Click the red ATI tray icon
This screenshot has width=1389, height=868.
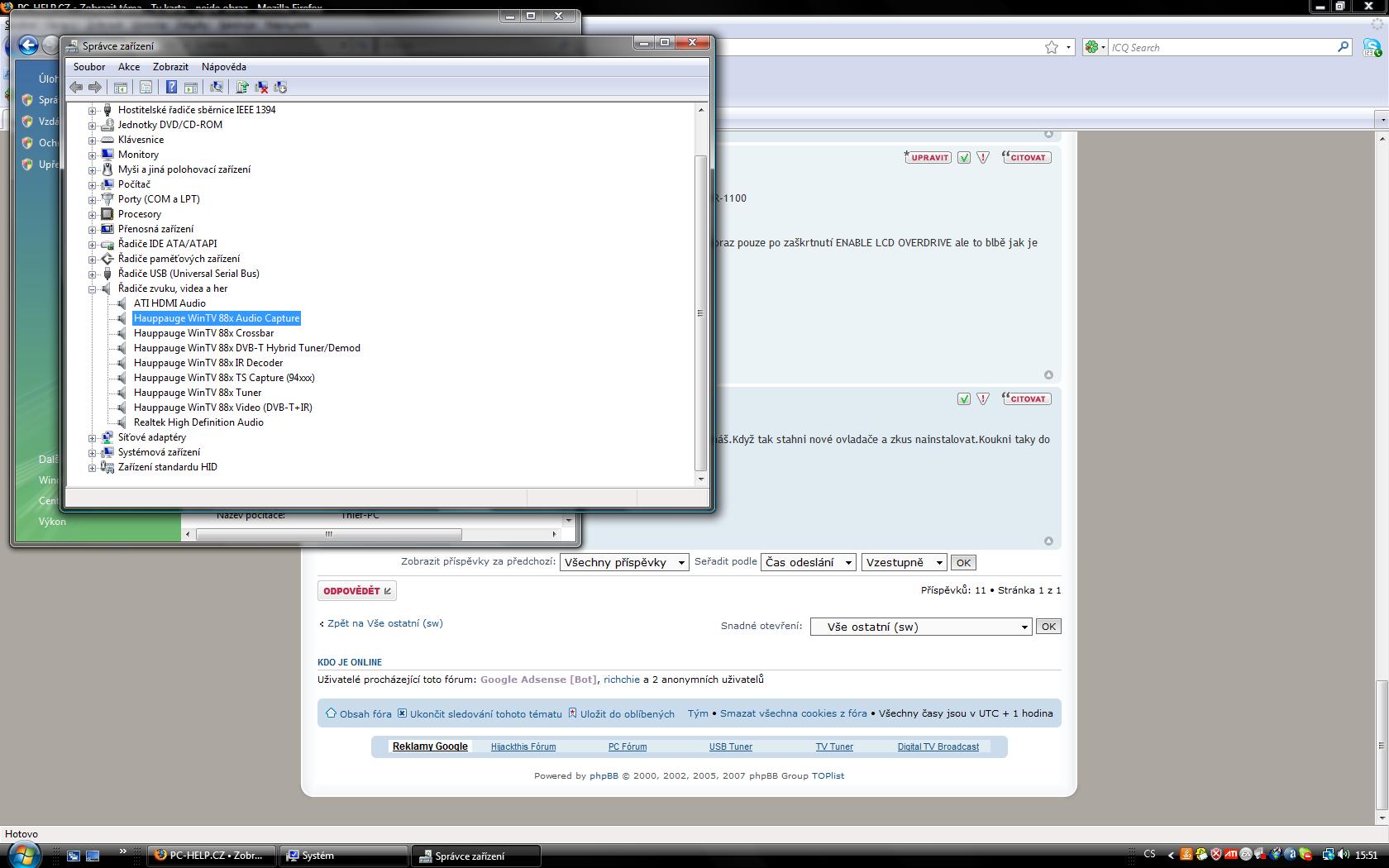click(1231, 855)
